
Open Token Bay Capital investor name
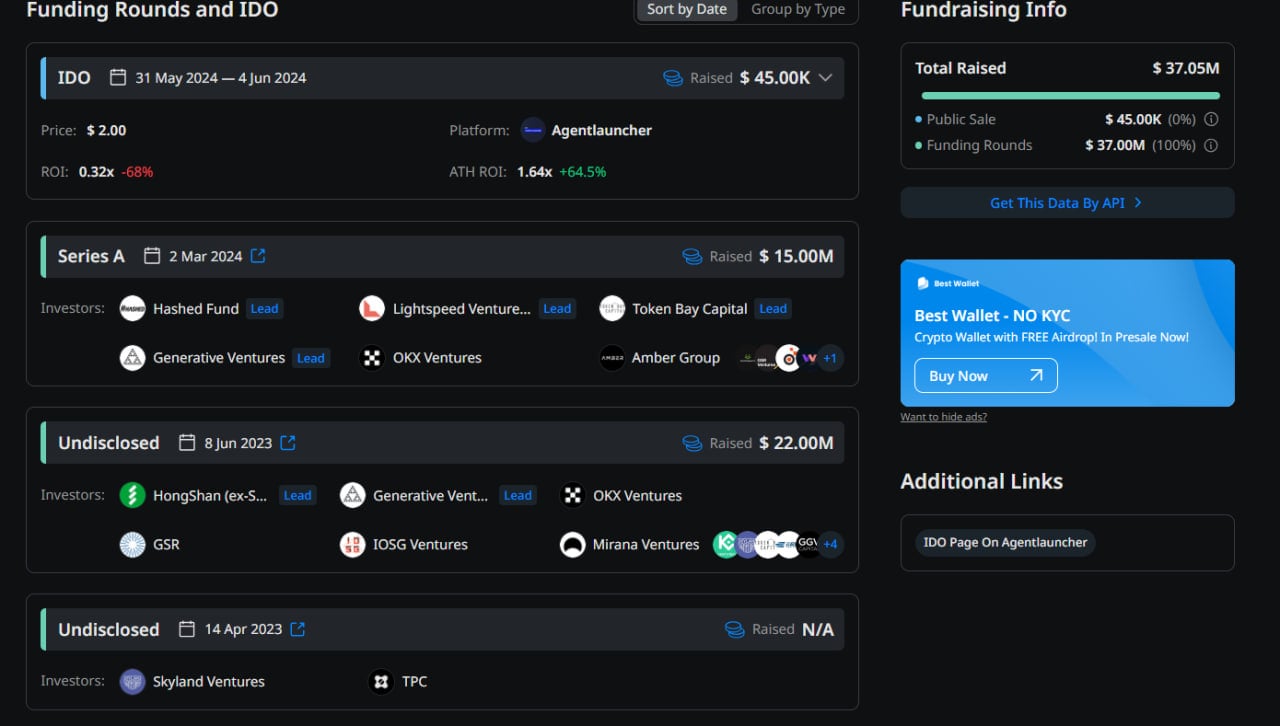[x=690, y=308]
